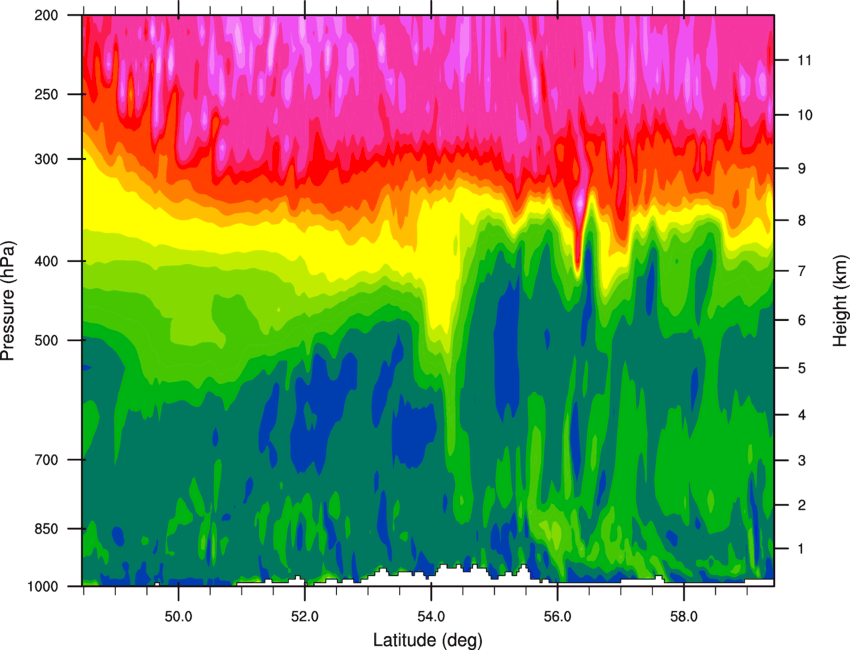Pick the 11 km height label
This screenshot has height=650, width=850.
click(805, 60)
